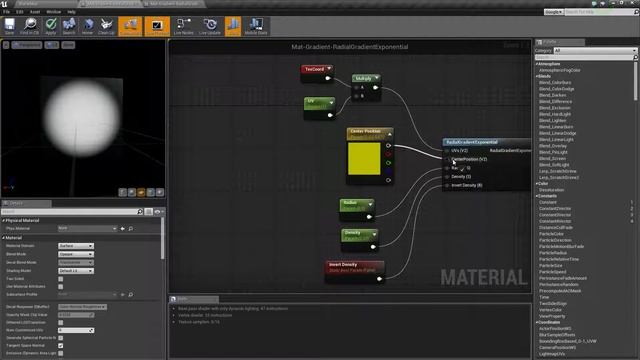Click the TexCoord node output pin
Screen dimensions: 640x360
328,78
